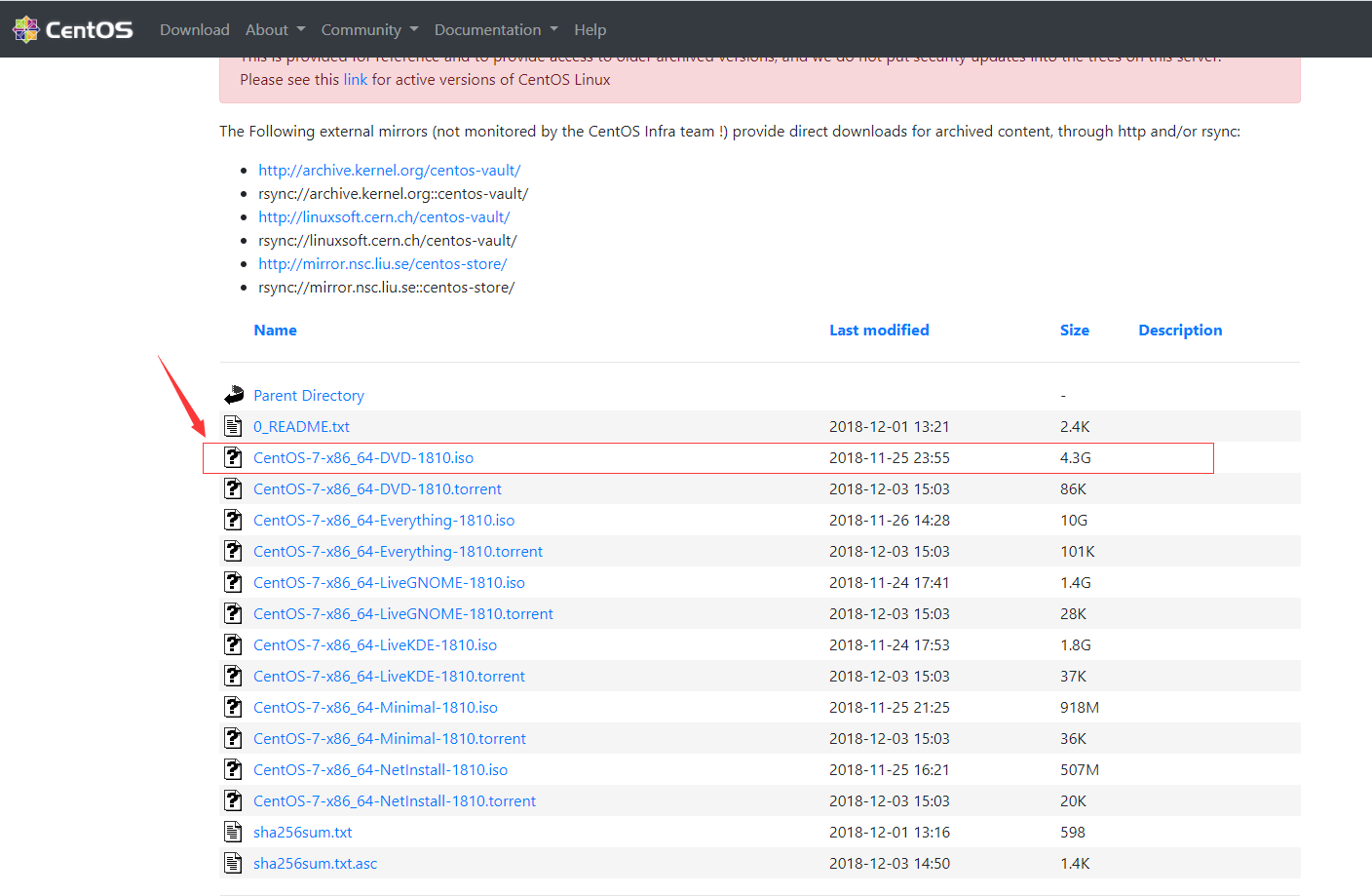
Task: Download CentOS-7-x86_64-NetInstall-1810.torrent
Action: point(395,800)
